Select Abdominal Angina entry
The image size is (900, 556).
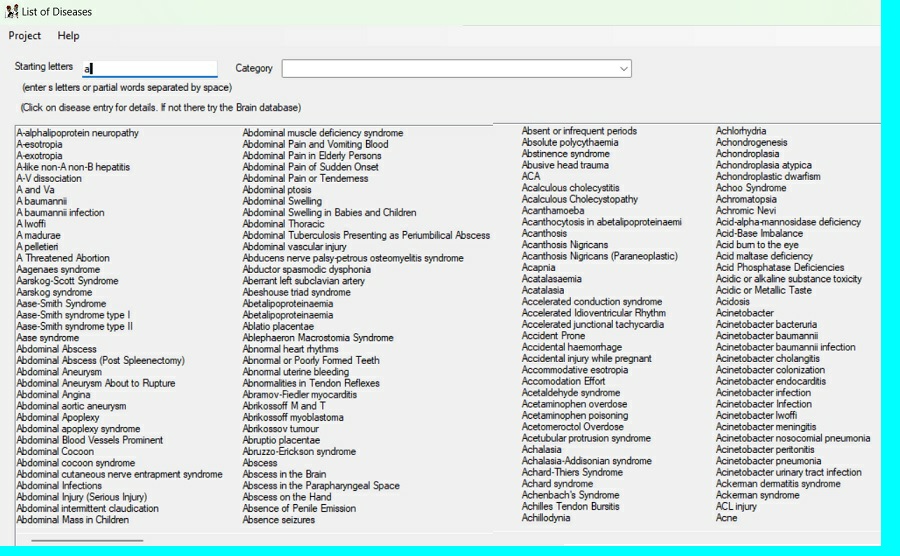tap(53, 395)
